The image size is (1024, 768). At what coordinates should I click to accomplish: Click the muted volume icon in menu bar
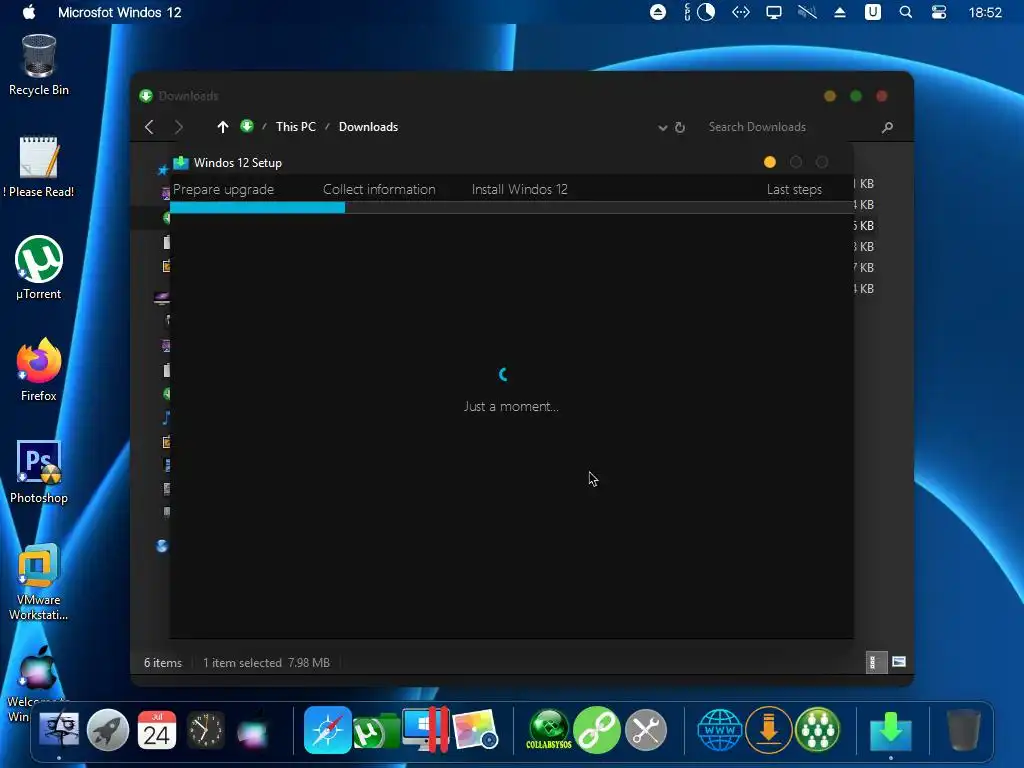807,12
